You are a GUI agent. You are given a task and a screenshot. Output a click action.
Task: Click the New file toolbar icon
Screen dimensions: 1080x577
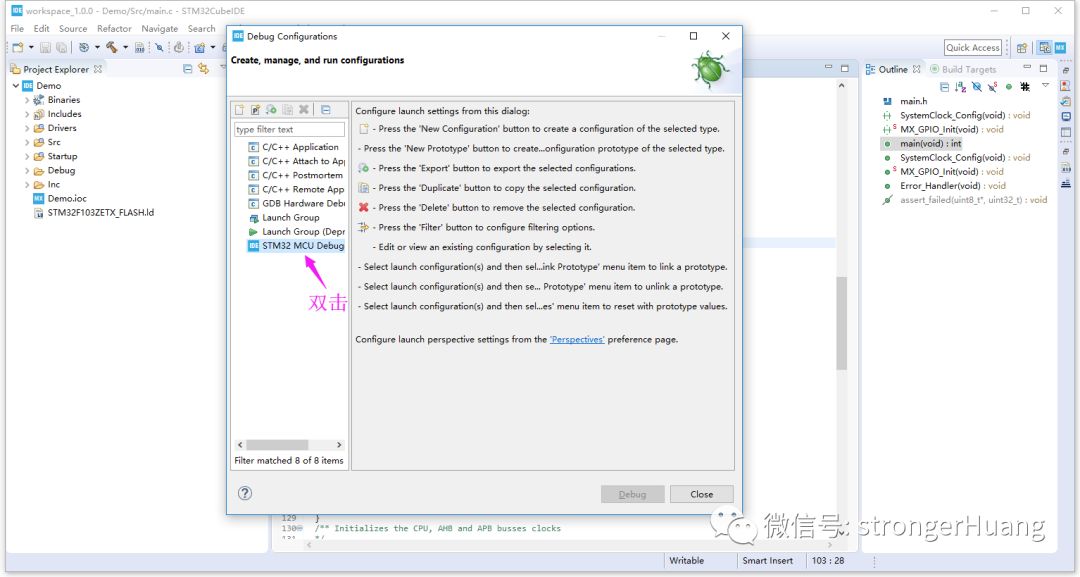(x=18, y=48)
